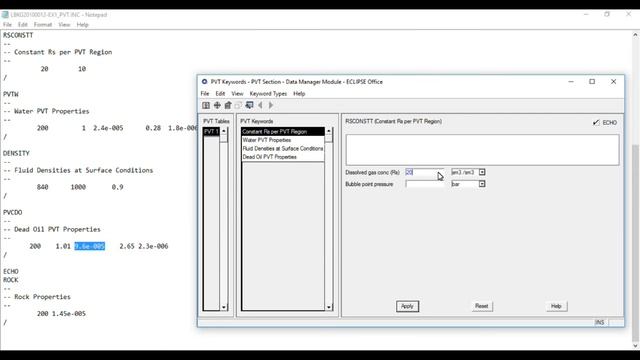Click the 840 density value in Notepad

(42, 187)
